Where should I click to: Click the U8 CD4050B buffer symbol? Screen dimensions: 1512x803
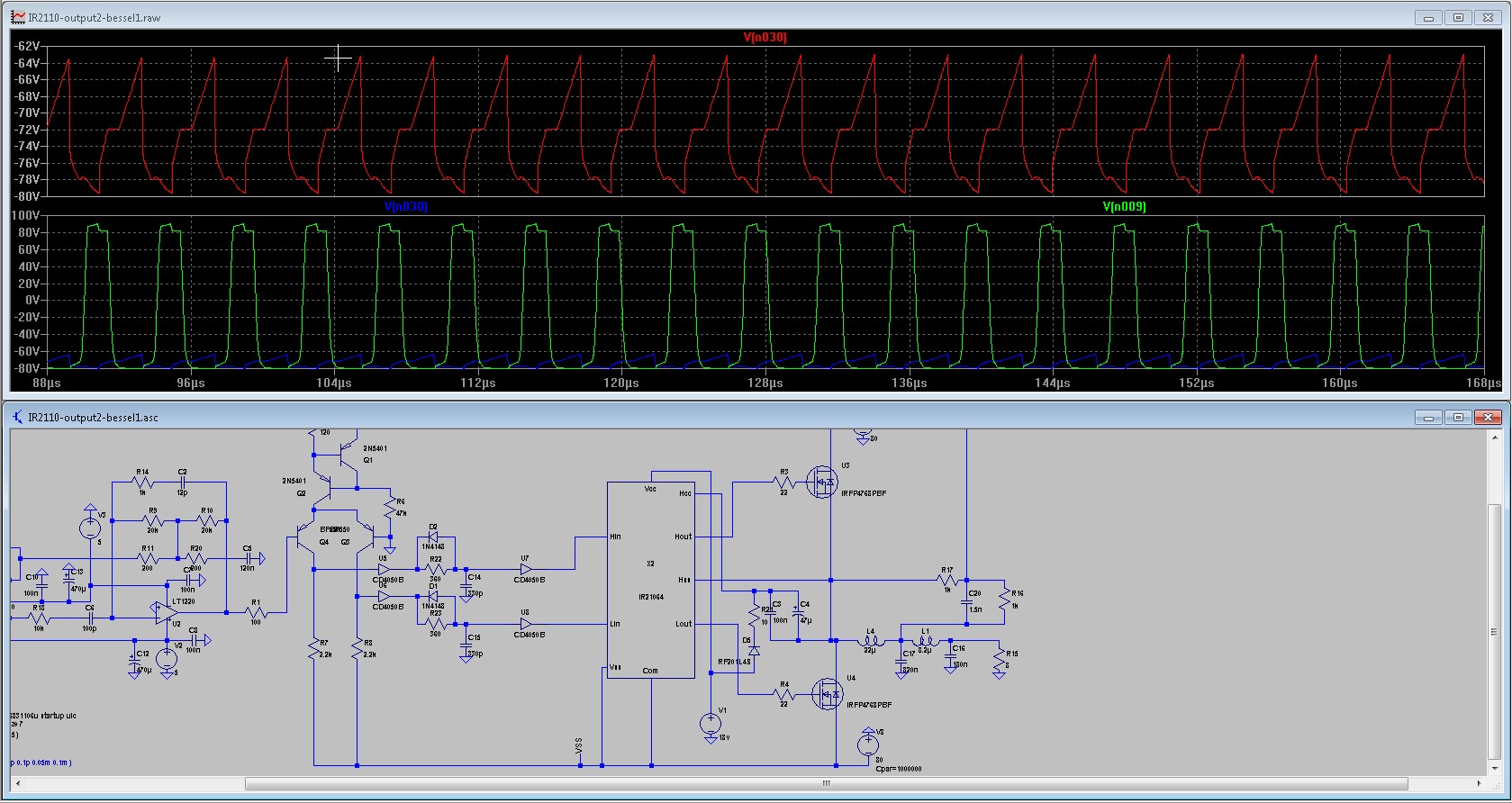526,624
